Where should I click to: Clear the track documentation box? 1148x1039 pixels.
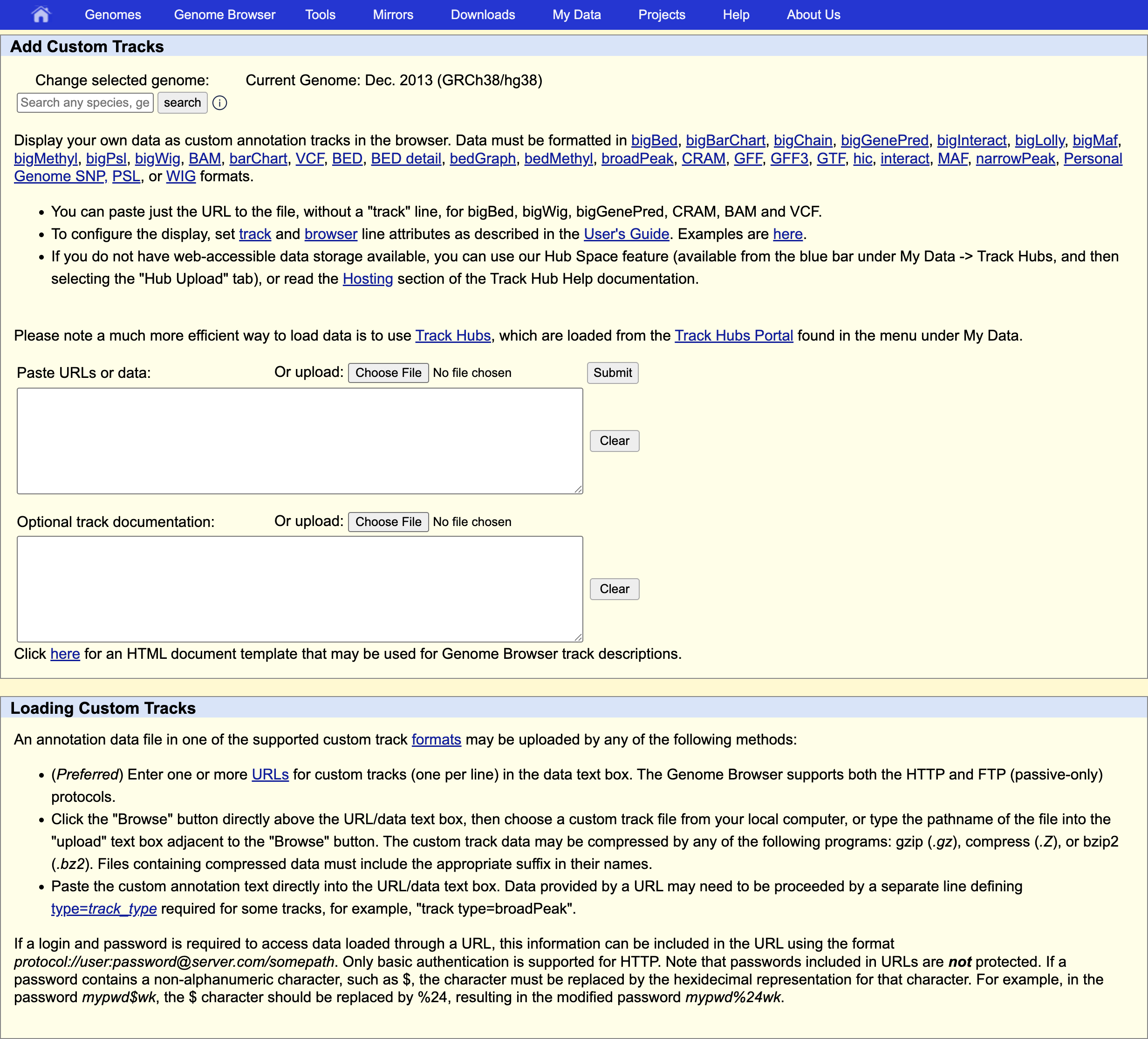click(x=614, y=589)
